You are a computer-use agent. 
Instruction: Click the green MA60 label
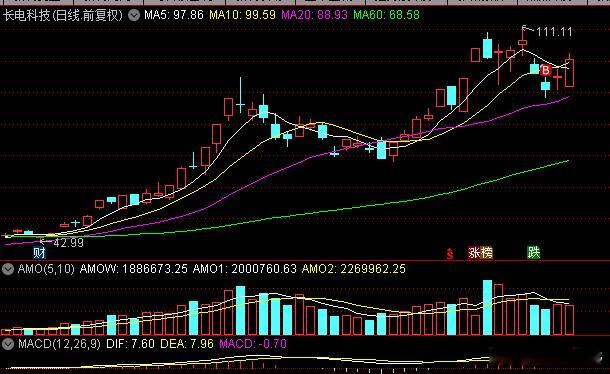coord(386,15)
